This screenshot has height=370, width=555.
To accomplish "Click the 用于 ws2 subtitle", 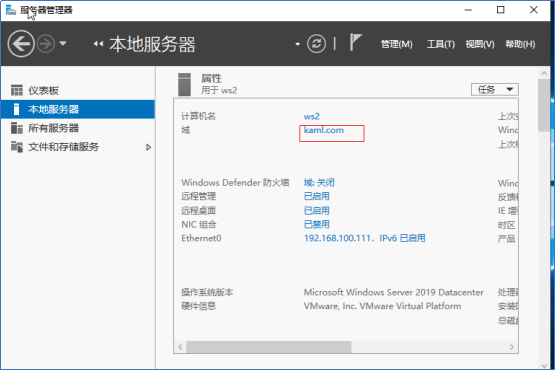I will click(219, 90).
